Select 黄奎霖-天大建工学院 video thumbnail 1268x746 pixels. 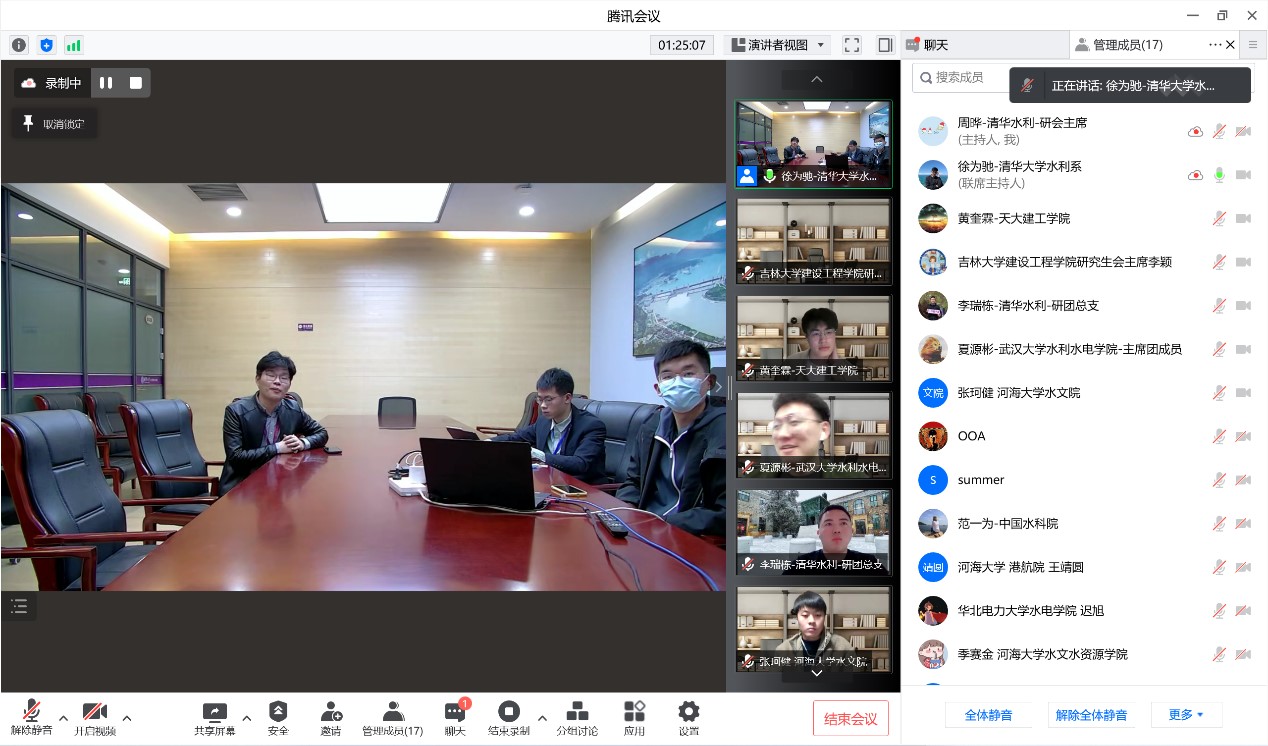[x=813, y=337]
